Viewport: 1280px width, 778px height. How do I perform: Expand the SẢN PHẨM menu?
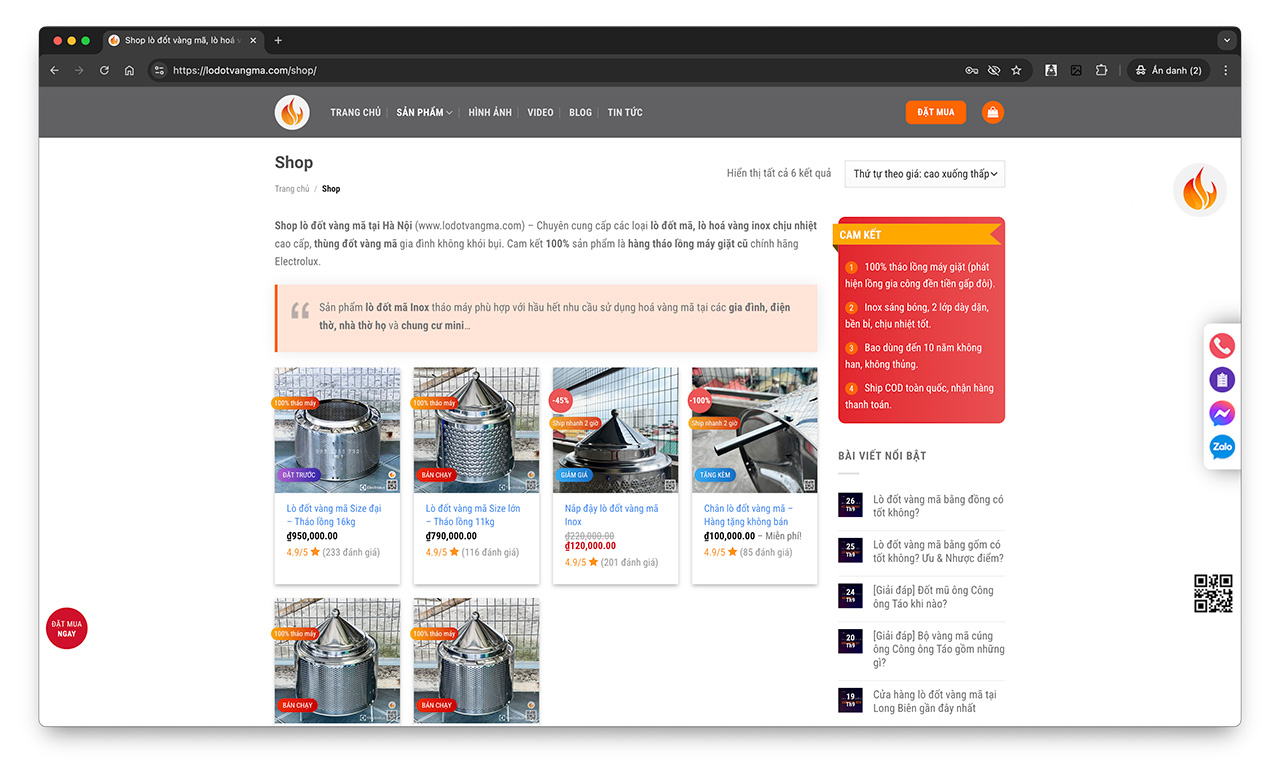click(424, 112)
